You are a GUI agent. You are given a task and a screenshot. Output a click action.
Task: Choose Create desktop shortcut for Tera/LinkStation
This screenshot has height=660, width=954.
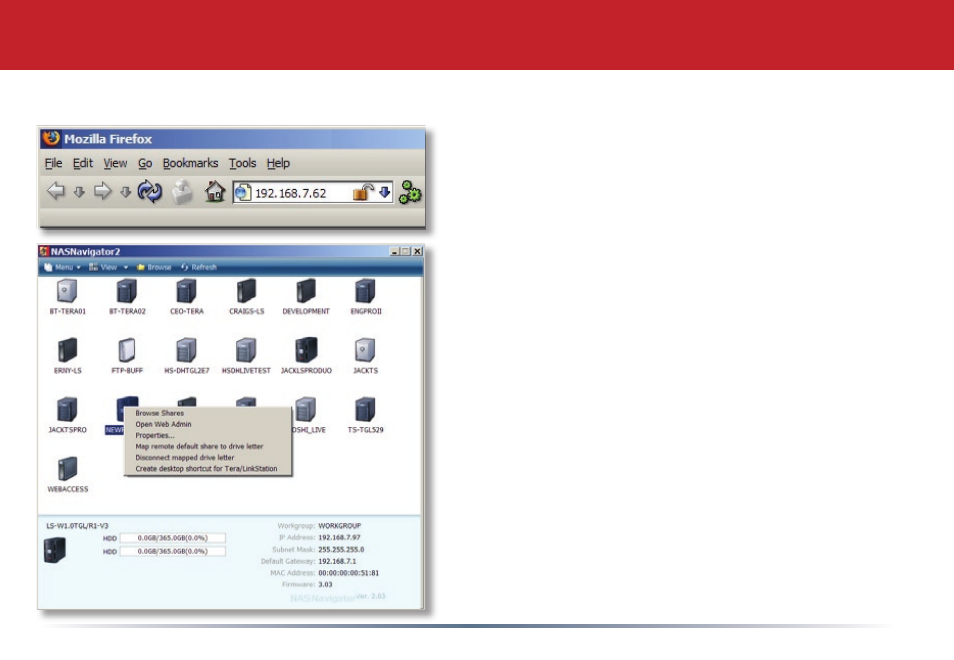pos(208,469)
